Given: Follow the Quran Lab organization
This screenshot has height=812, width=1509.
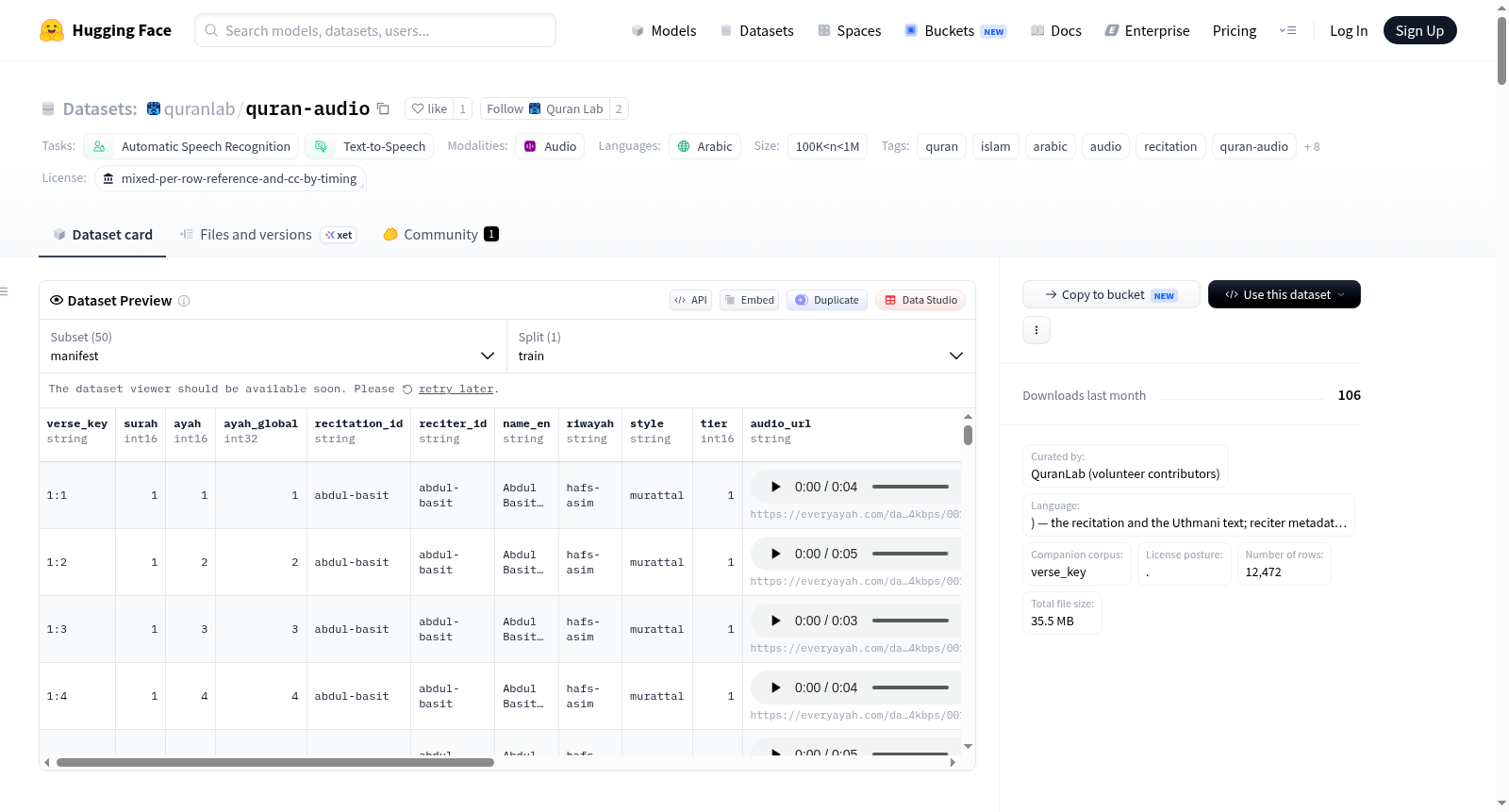Looking at the screenshot, I should (545, 108).
